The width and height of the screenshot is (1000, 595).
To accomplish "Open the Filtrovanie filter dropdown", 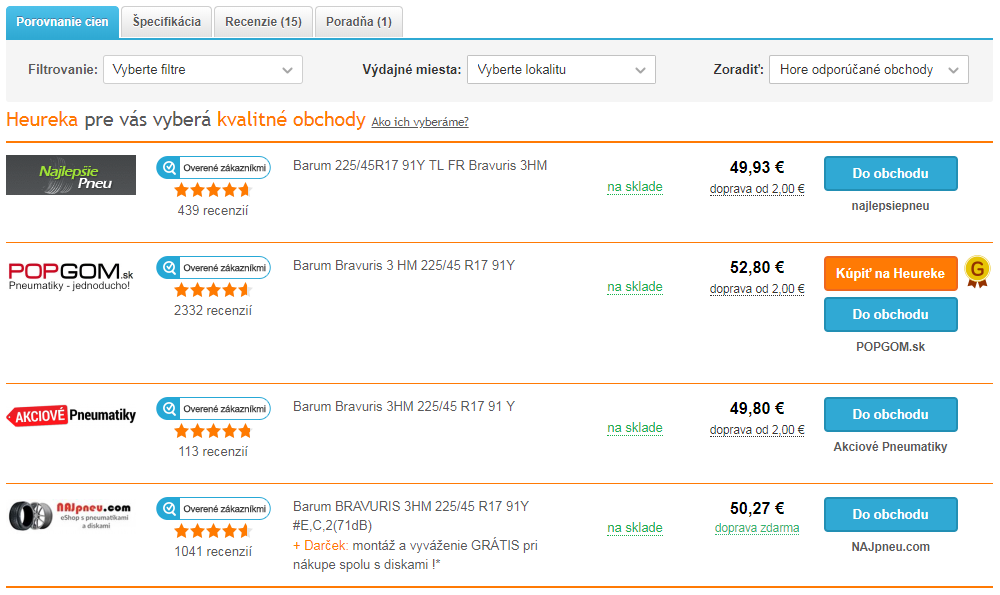I will pos(203,70).
